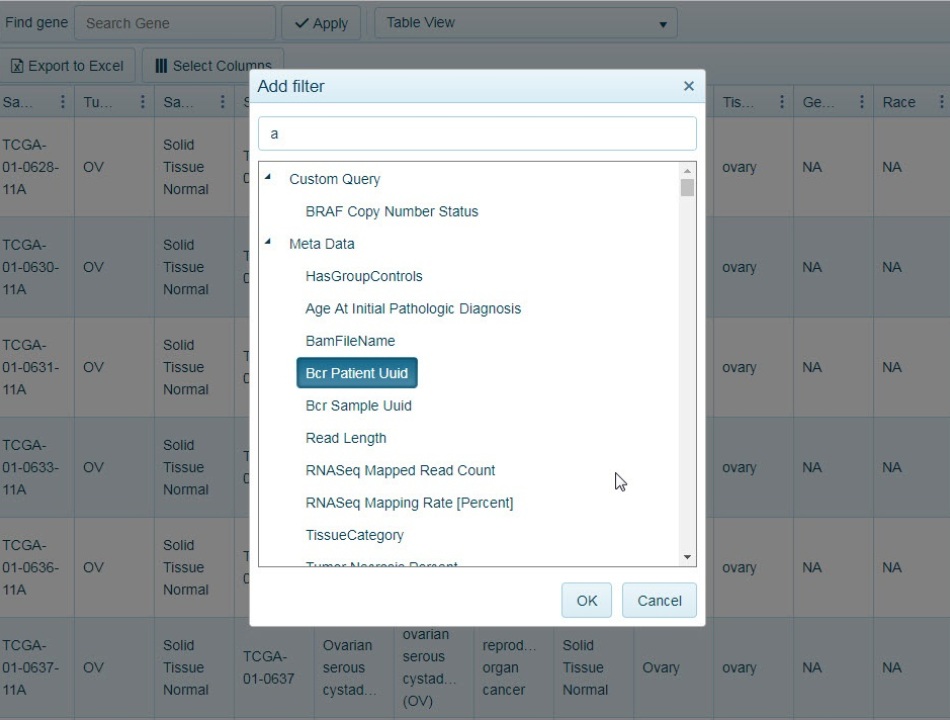Select HasGroupControls in the filter list
This screenshot has height=720, width=950.
(x=363, y=276)
